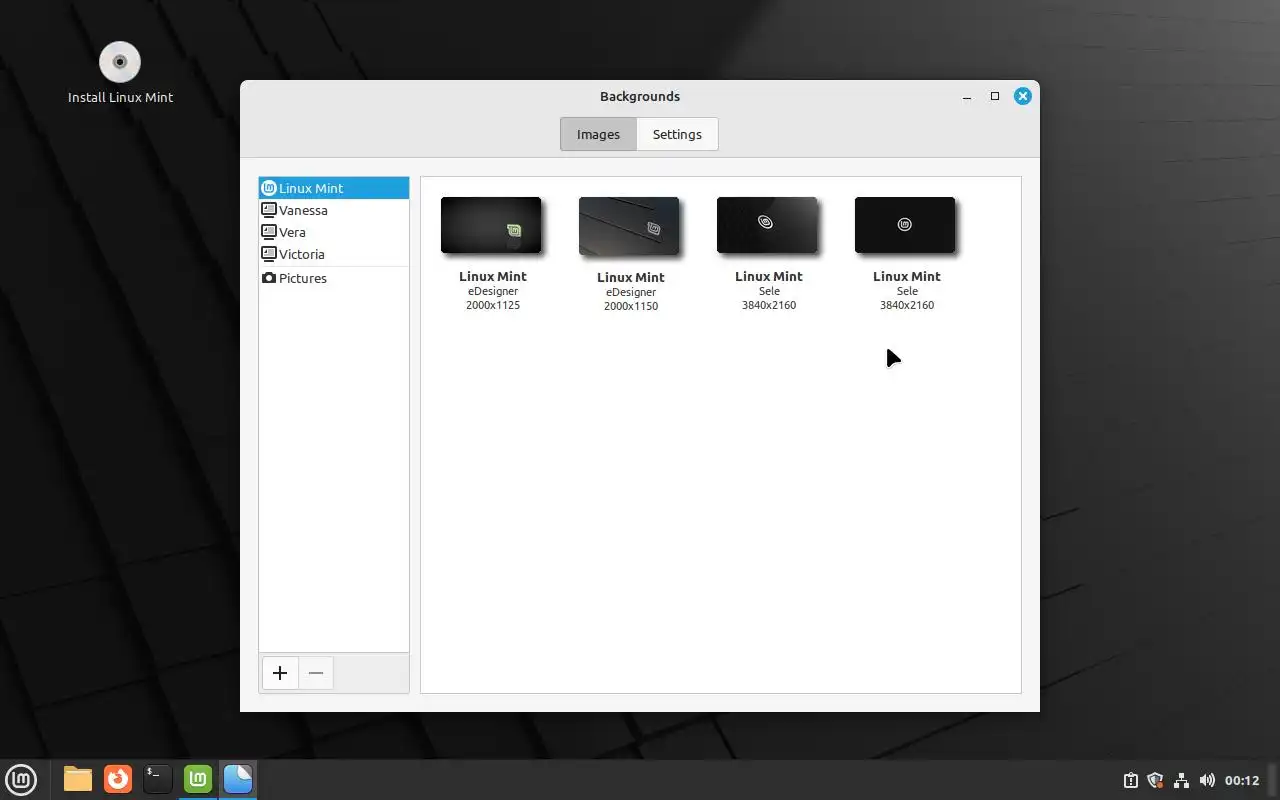Image resolution: width=1280 pixels, height=800 pixels.
Task: Choose the last Sele 3840x2160 wallpaper thumbnail
Action: coord(905,225)
